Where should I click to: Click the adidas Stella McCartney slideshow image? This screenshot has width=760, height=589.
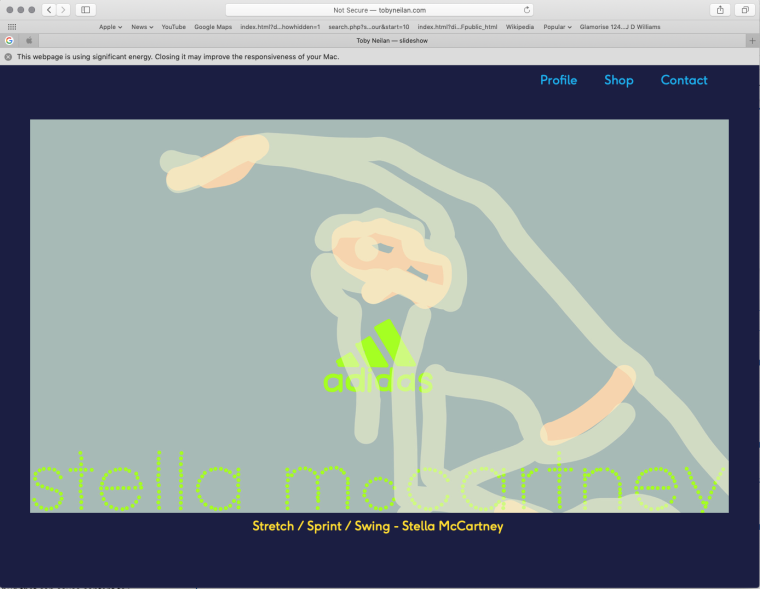[379, 316]
